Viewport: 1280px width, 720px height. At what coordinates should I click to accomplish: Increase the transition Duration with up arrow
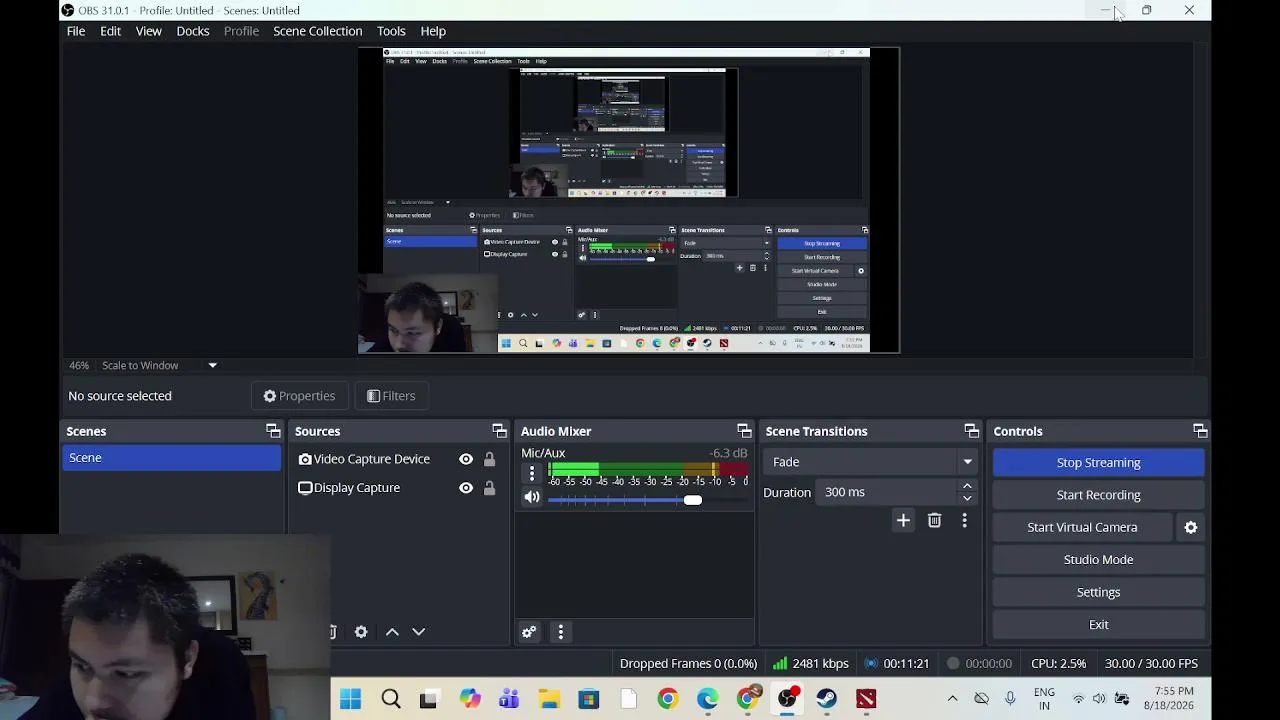[x=967, y=487]
